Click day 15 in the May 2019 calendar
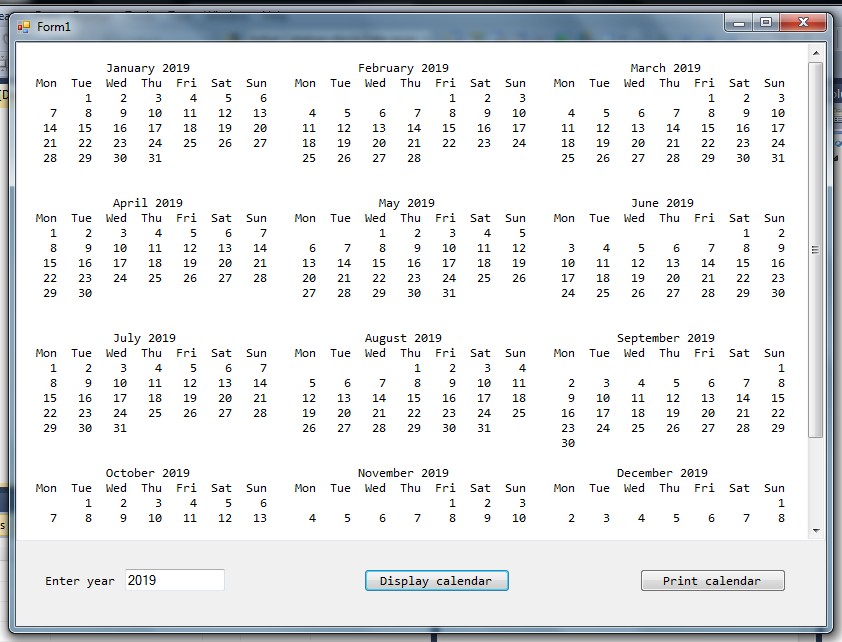Screen dimensions: 842x642 coord(379,264)
